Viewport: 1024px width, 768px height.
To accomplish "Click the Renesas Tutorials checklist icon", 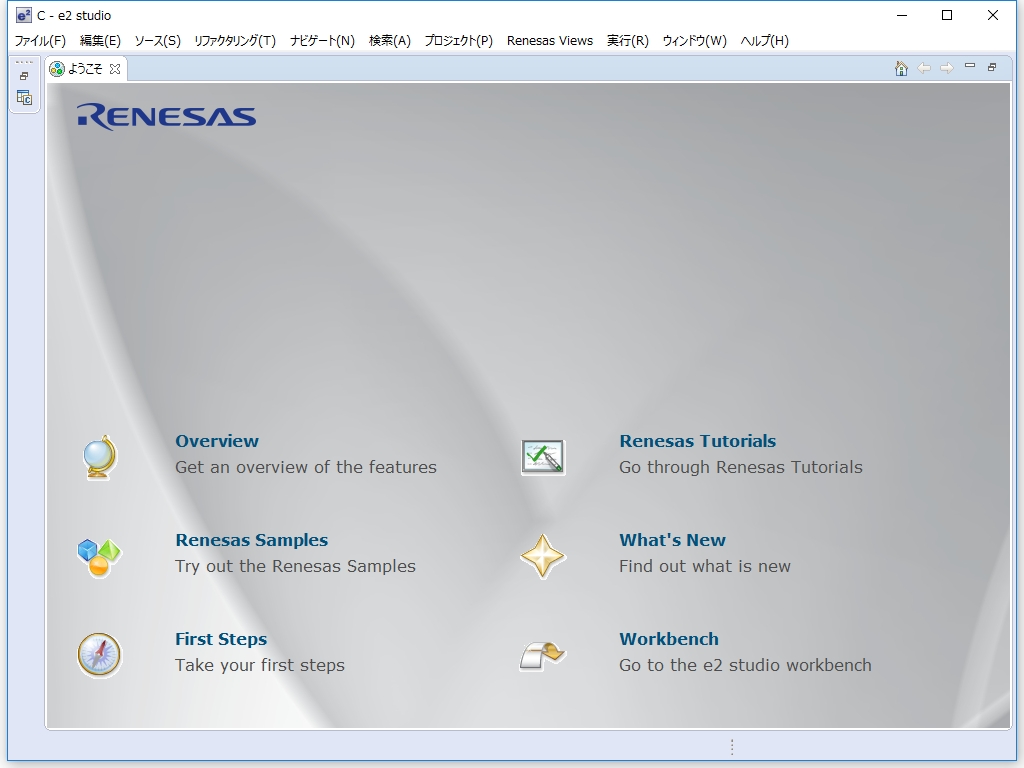I will [543, 457].
